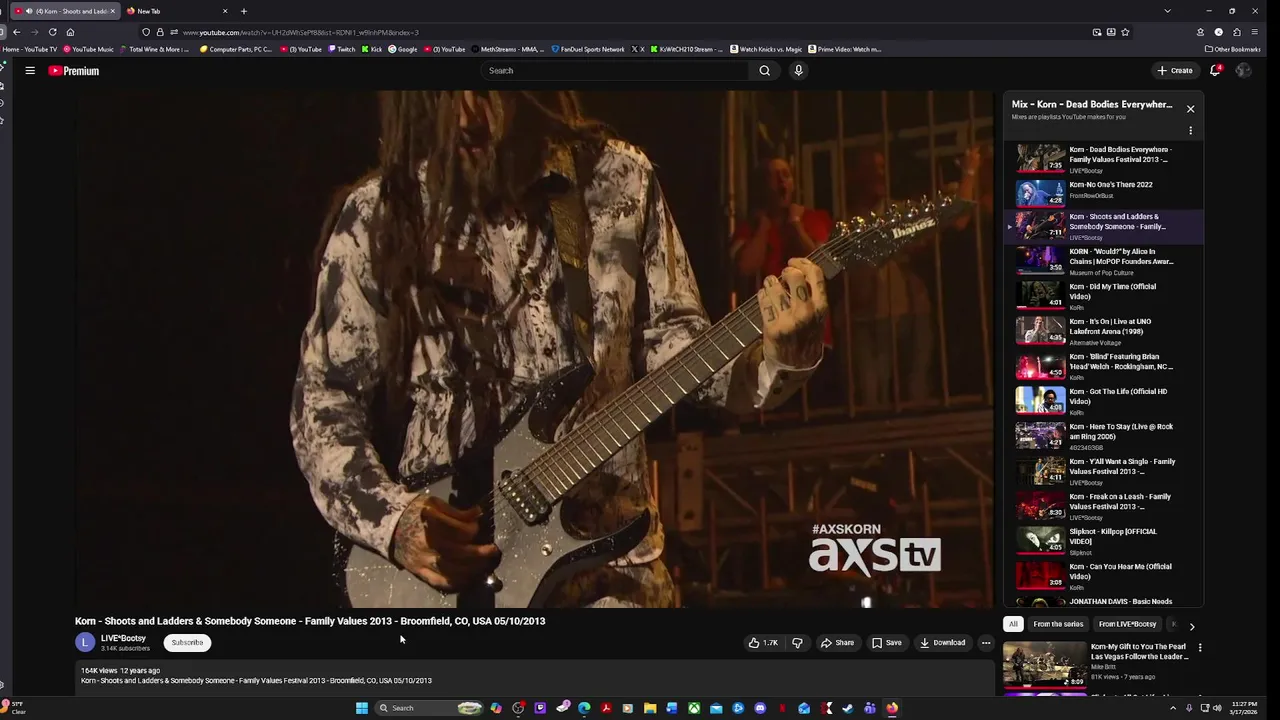Play Korn - Got The Life (Official HD Video)

(x=1105, y=401)
